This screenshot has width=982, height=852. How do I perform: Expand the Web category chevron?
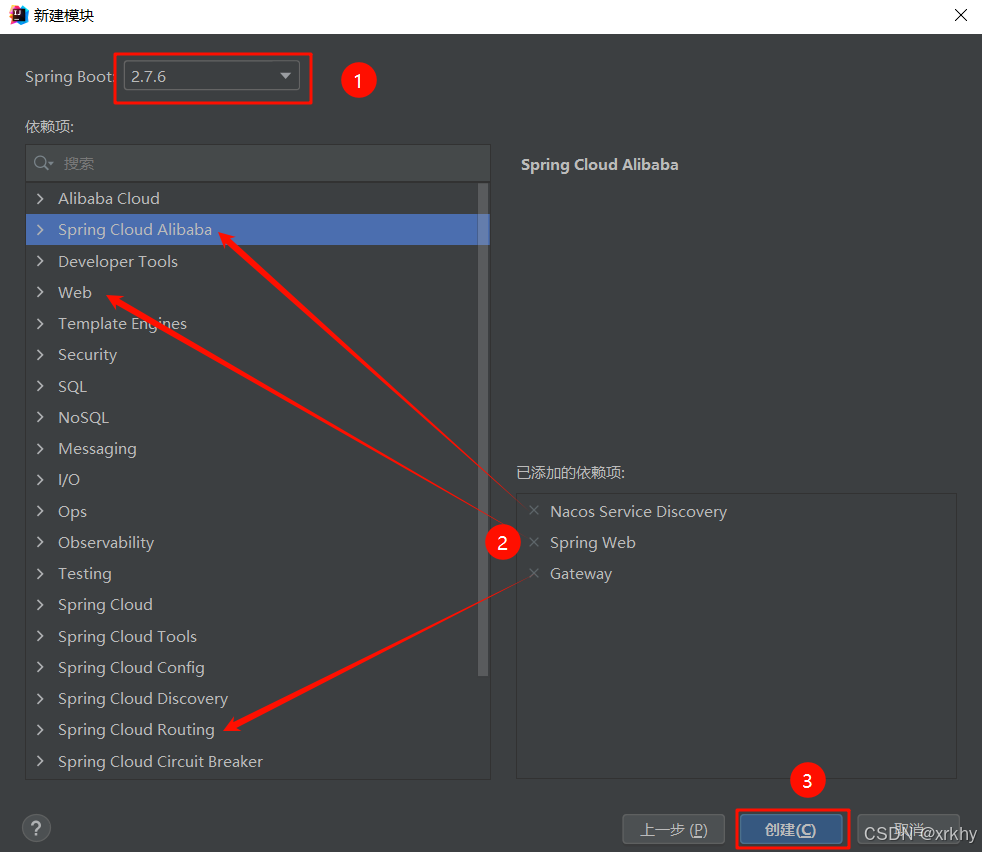[x=40, y=293]
